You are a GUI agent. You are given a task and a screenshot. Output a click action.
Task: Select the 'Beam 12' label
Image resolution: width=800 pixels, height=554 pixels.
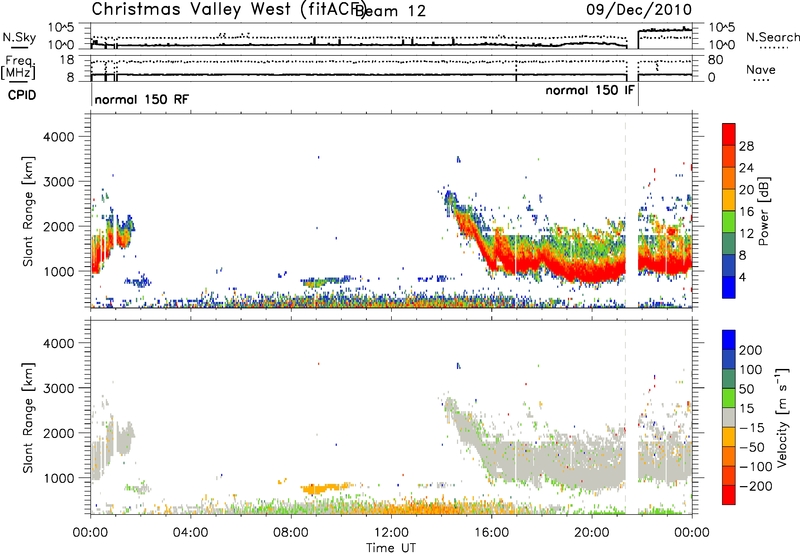click(x=390, y=11)
